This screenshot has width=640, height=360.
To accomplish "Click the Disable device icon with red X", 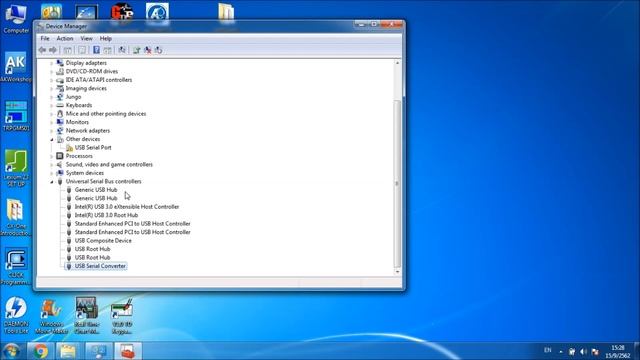I will tap(148, 50).
